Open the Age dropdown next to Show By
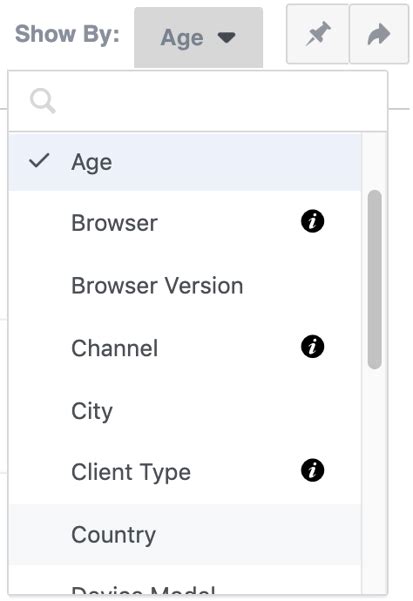Screen dimensions: 413x601 pyautogui.click(x=198, y=38)
